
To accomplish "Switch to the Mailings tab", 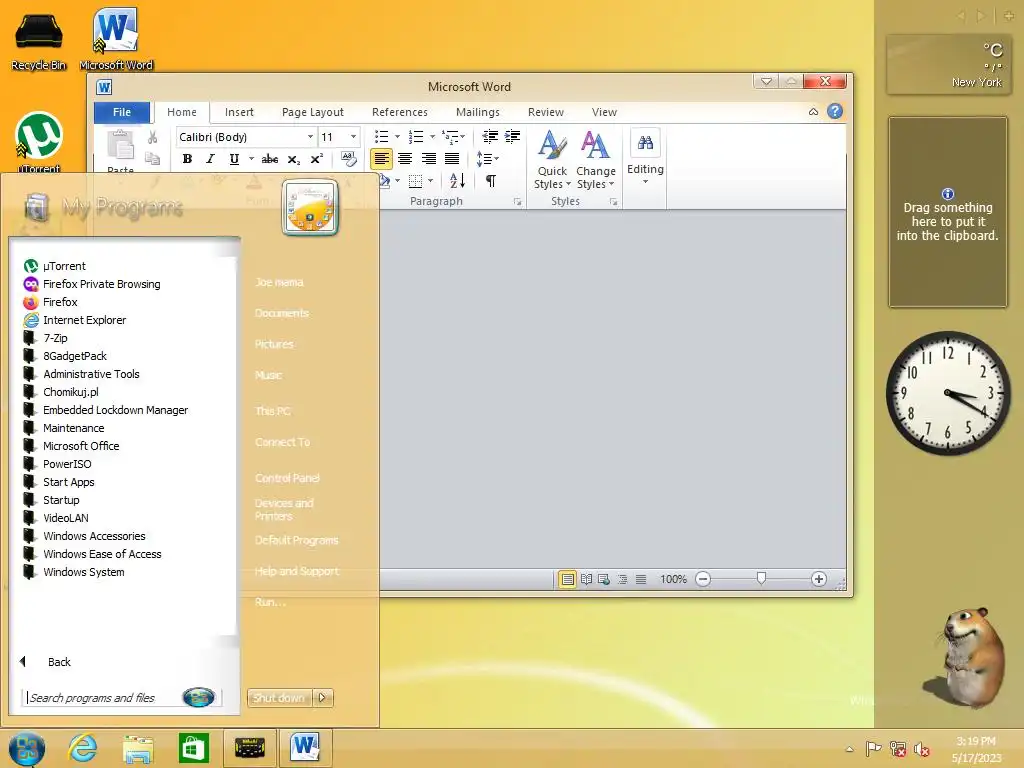I will point(477,112).
